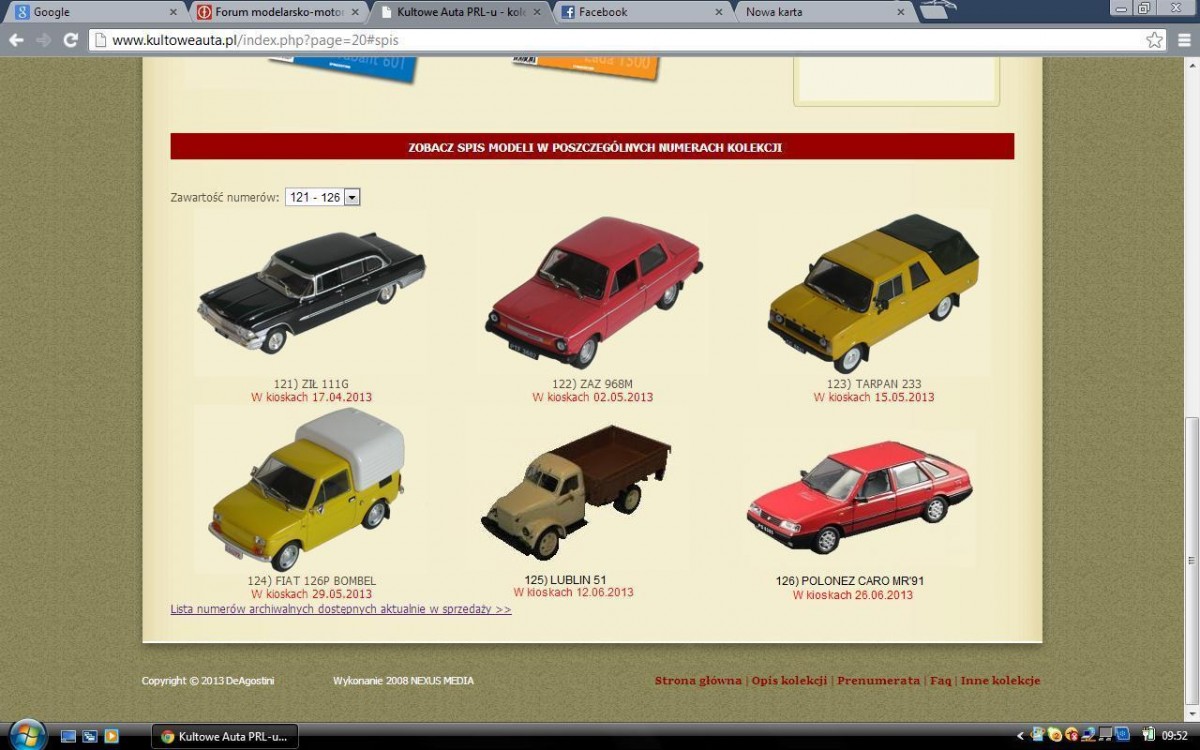This screenshot has width=1200, height=750.
Task: Close the Google tab
Action: click(173, 12)
